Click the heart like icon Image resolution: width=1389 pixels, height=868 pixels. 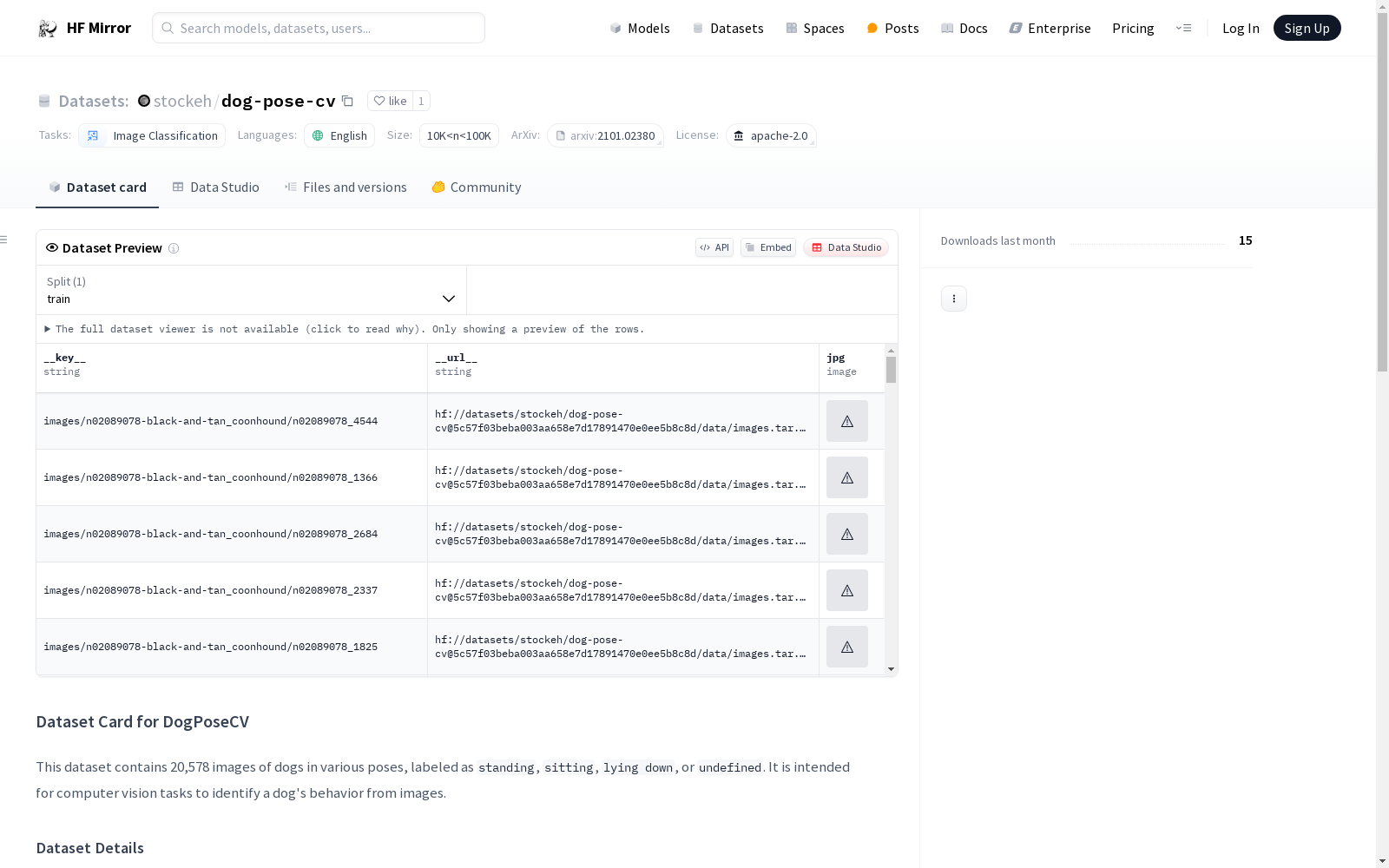point(379,101)
